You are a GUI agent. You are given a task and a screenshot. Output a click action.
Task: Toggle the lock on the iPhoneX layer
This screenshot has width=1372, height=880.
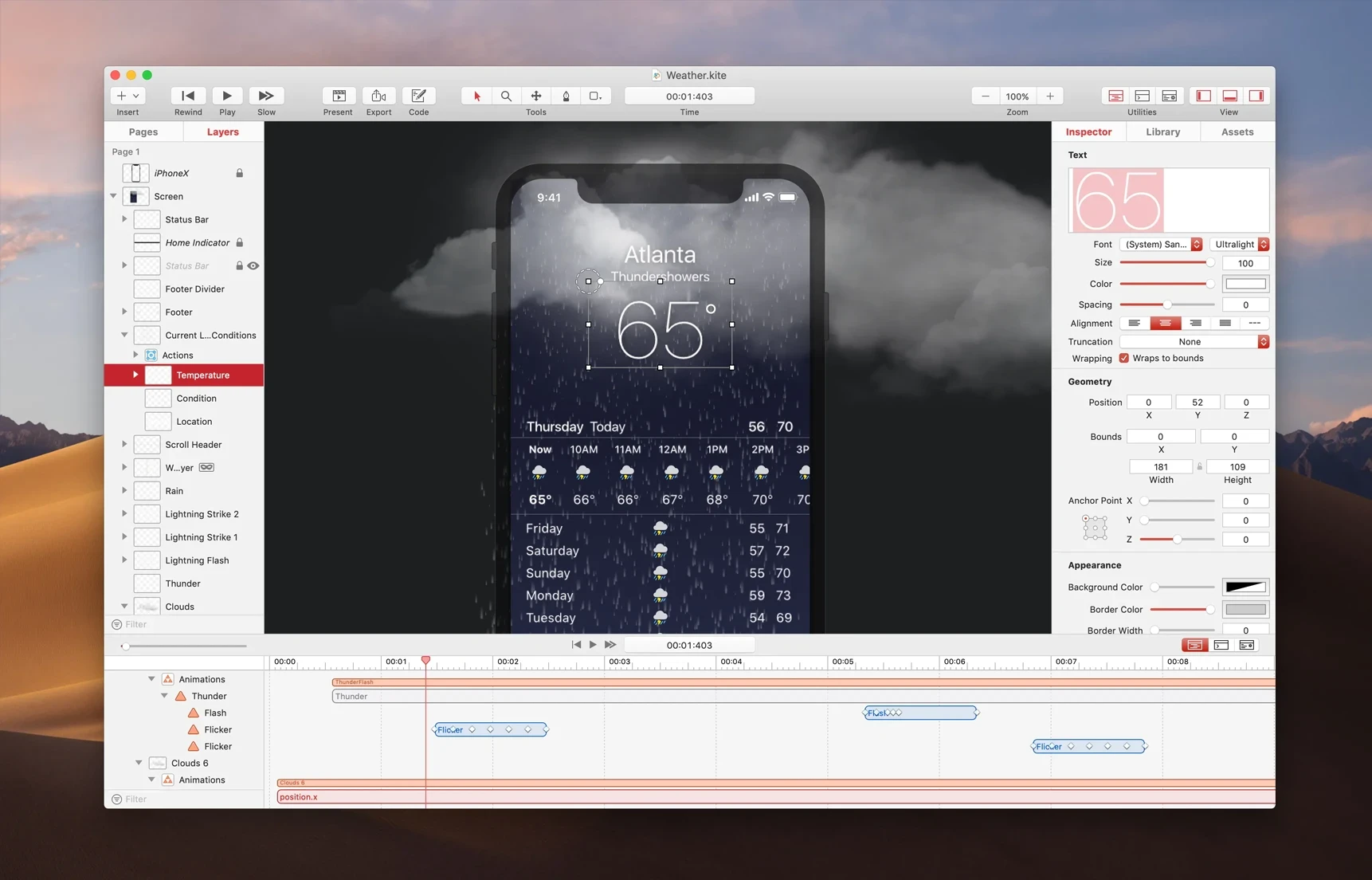click(239, 173)
